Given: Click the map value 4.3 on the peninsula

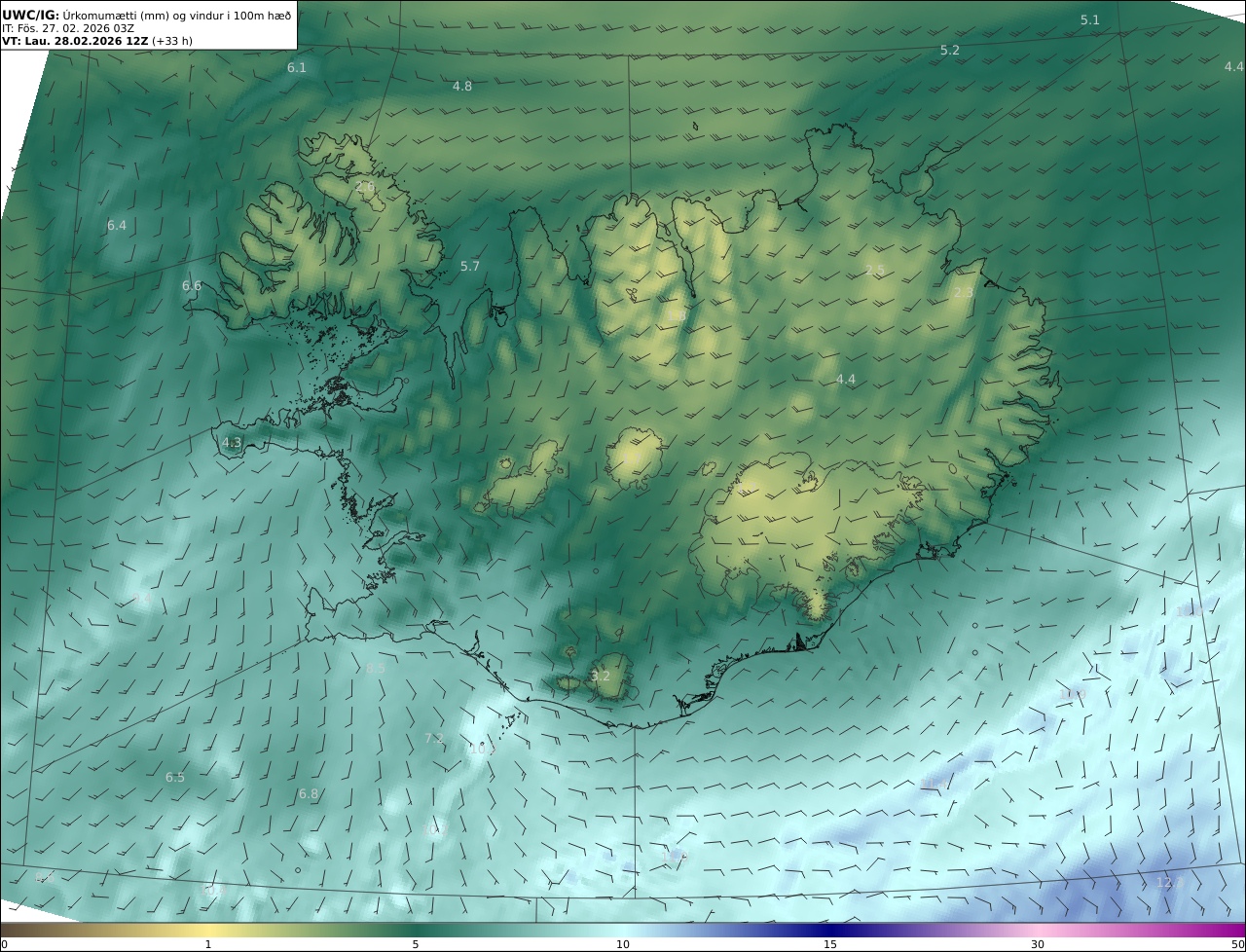Looking at the screenshot, I should point(232,443).
